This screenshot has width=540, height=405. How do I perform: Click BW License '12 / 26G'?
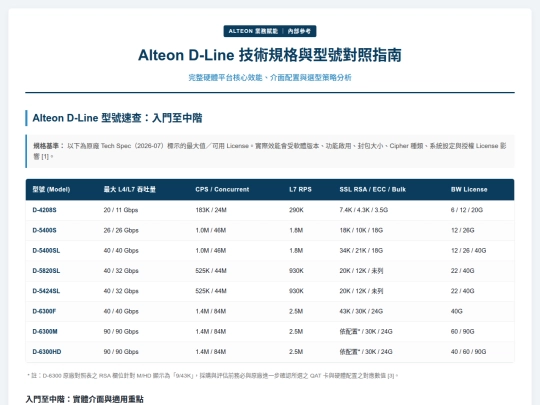click(463, 230)
